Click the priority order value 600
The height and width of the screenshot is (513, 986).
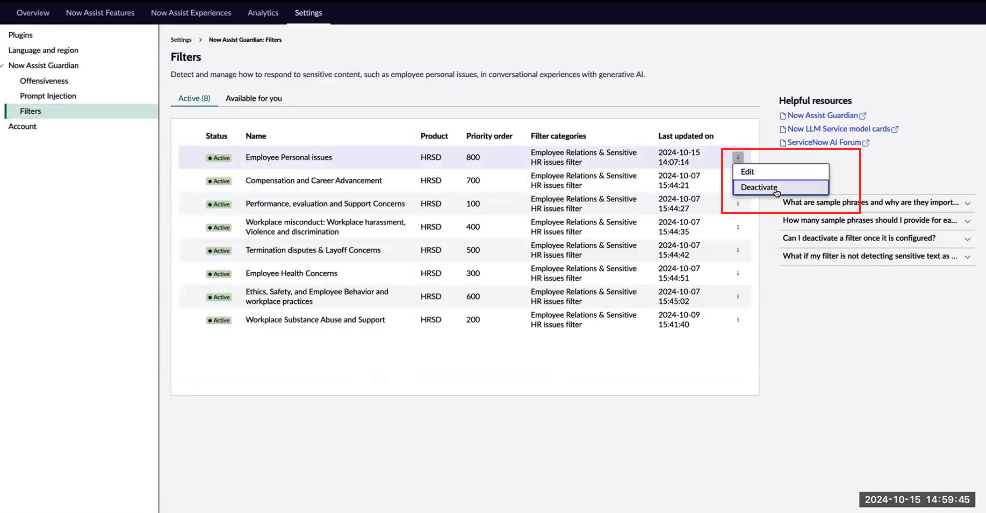coord(473,297)
